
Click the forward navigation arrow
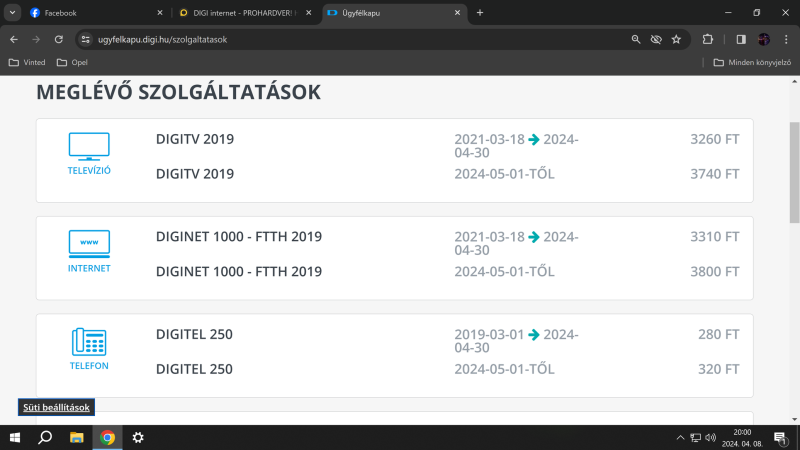pyautogui.click(x=36, y=39)
